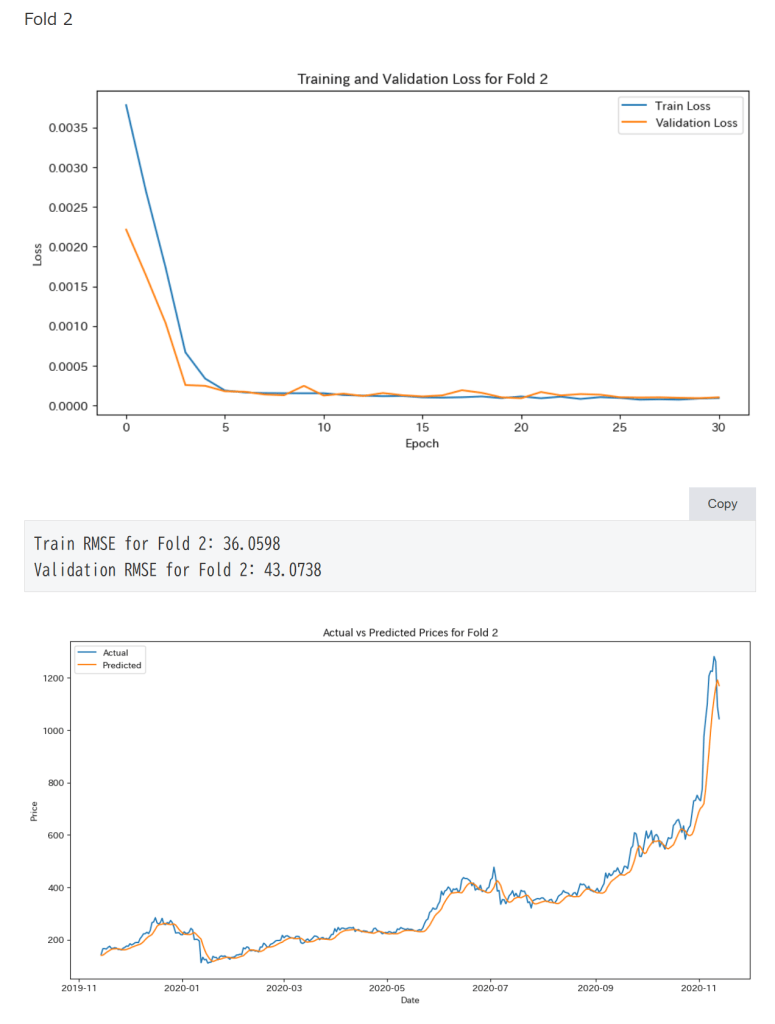Select the Predicted legend label
The image size is (775, 1024).
122,665
